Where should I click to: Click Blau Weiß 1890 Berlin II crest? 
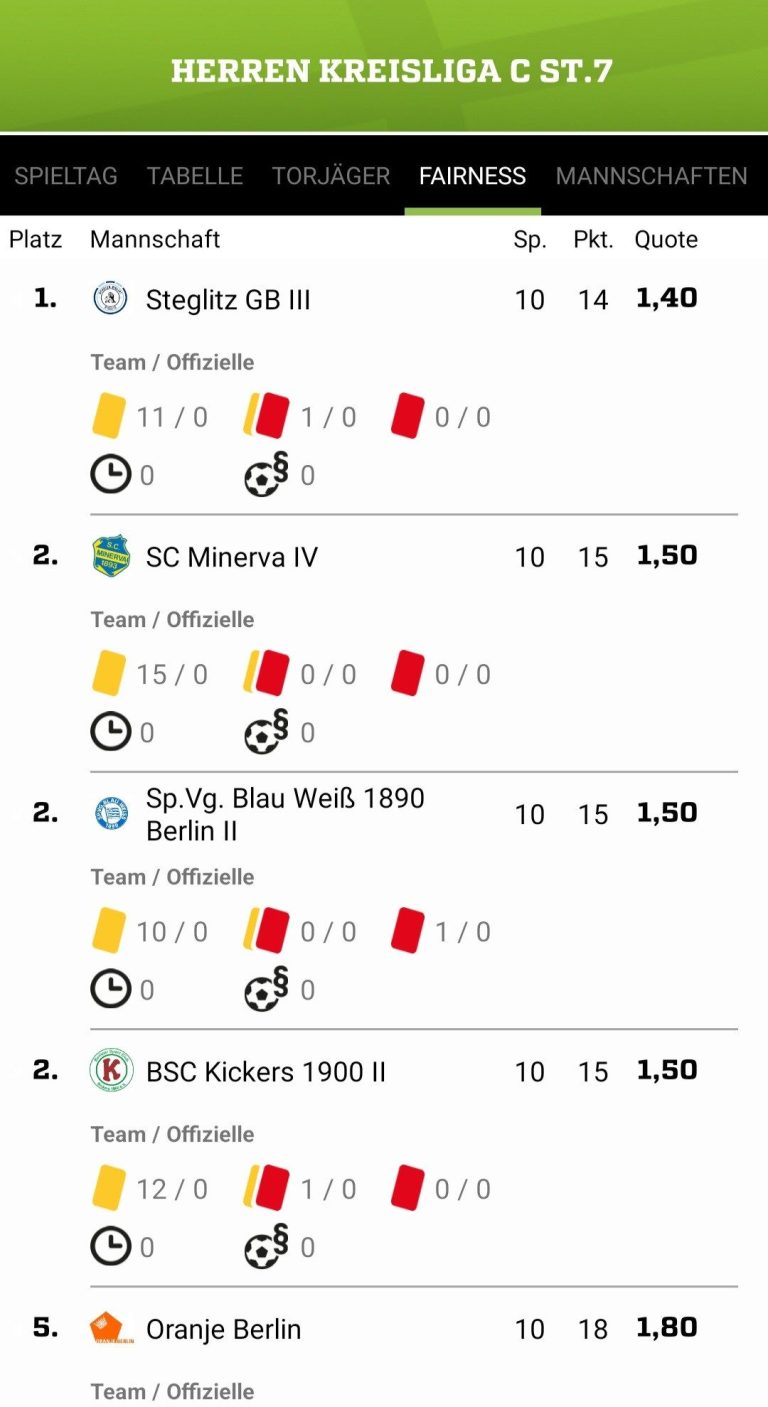point(111,813)
